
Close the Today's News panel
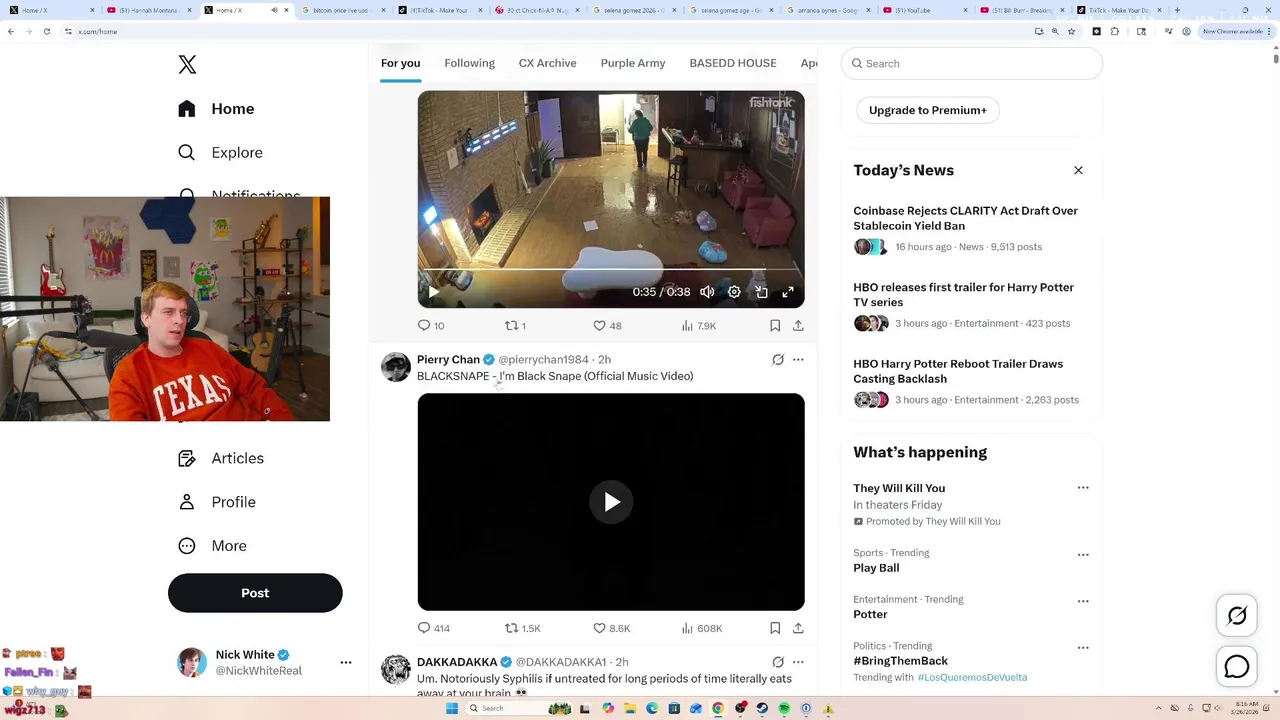(x=1078, y=170)
